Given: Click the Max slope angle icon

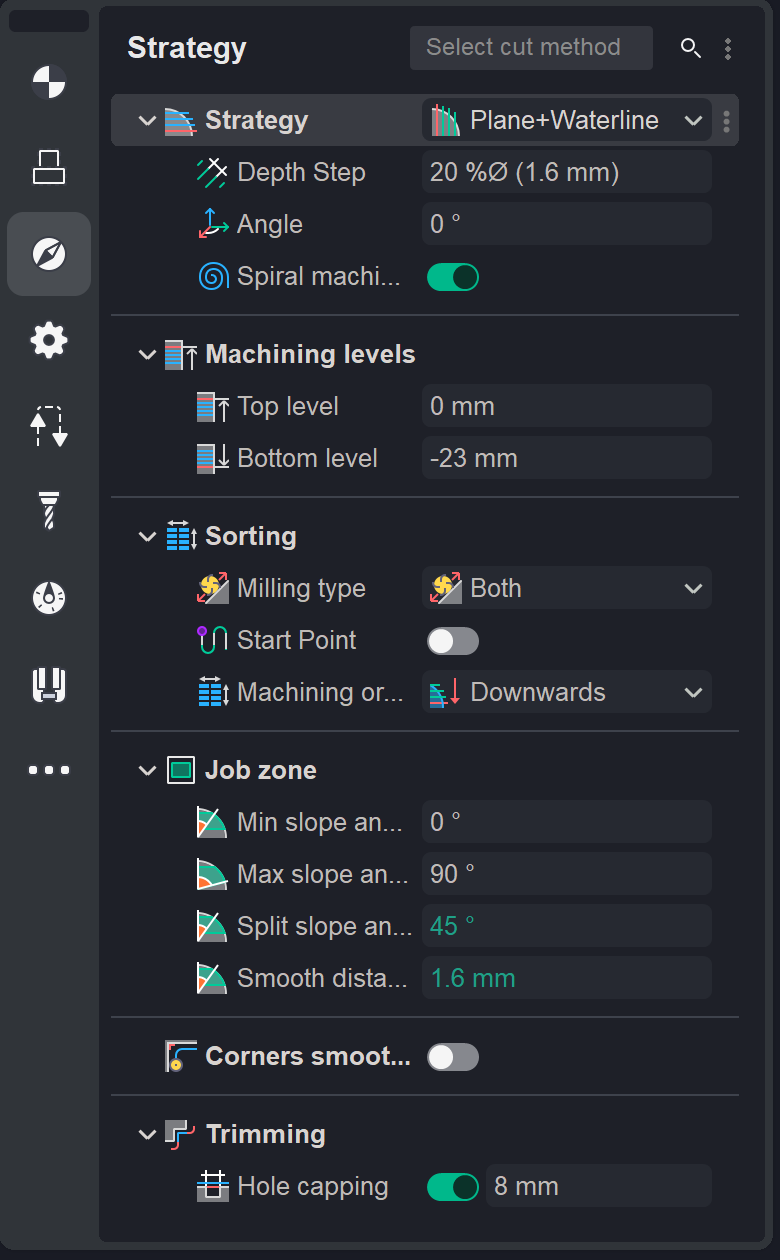Looking at the screenshot, I should [x=213, y=874].
